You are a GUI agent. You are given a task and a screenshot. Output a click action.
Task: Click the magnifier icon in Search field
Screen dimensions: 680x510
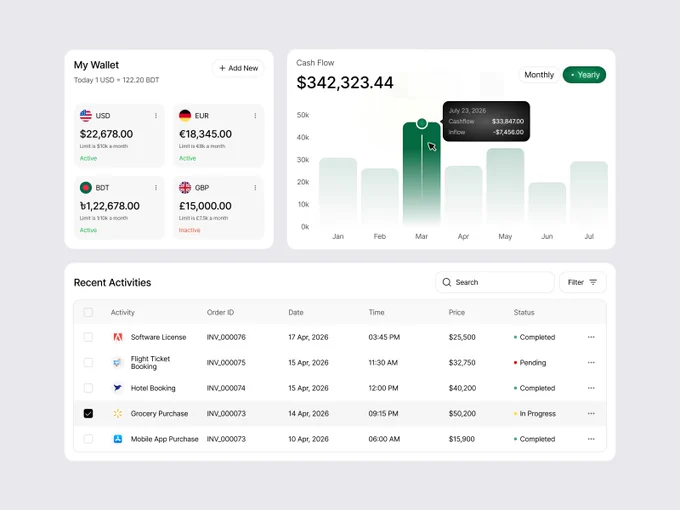click(447, 282)
